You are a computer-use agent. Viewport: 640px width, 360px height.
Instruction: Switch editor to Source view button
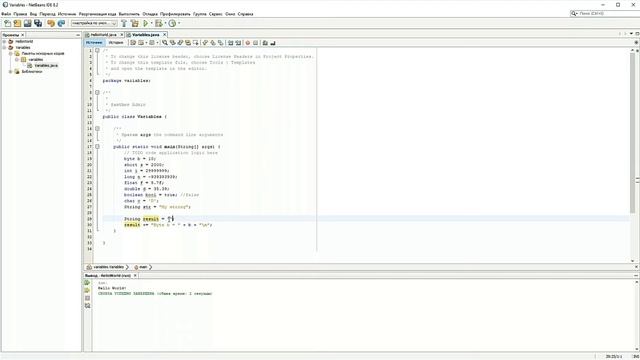coord(94,42)
